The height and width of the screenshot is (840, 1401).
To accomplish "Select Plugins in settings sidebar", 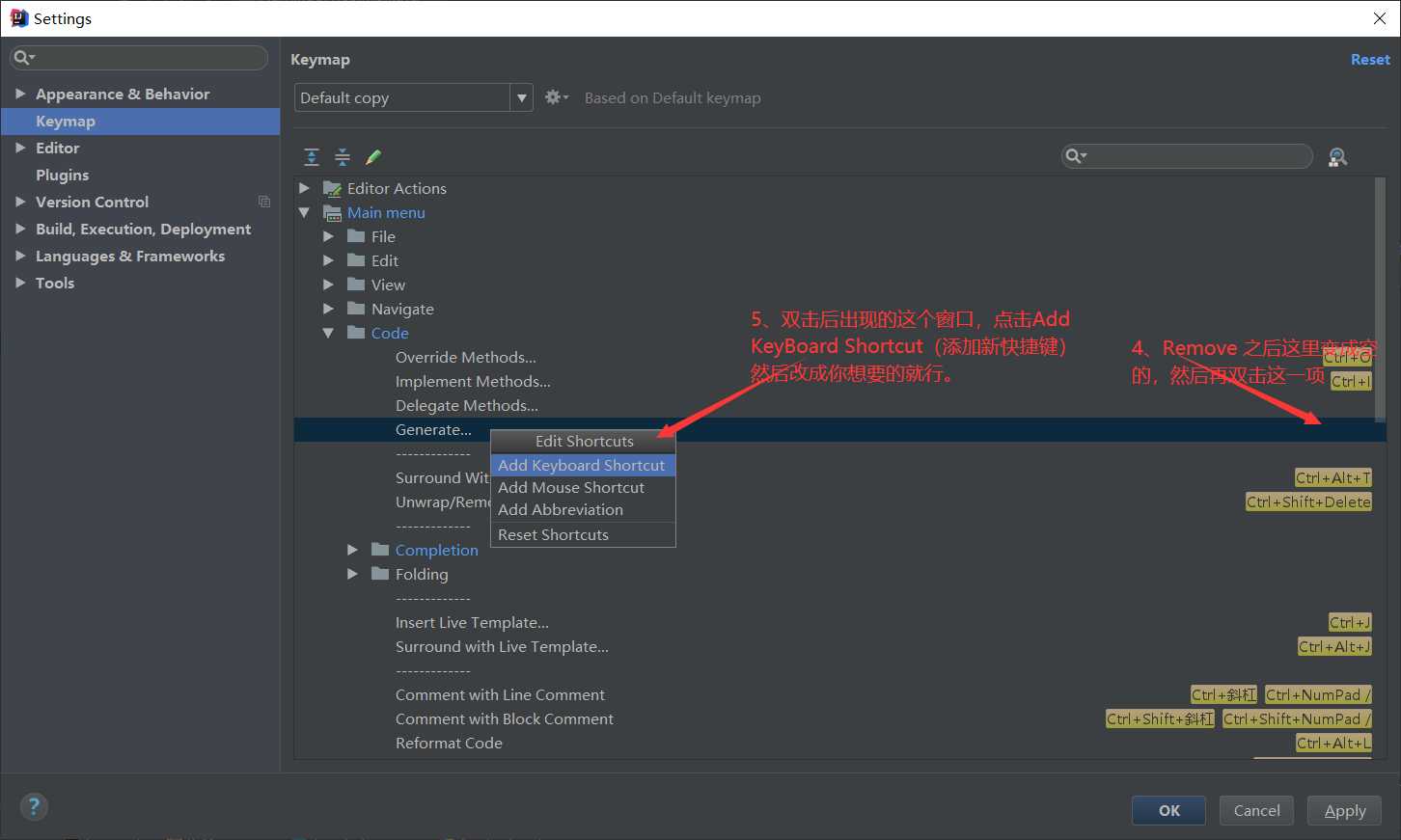I will 140,175.
